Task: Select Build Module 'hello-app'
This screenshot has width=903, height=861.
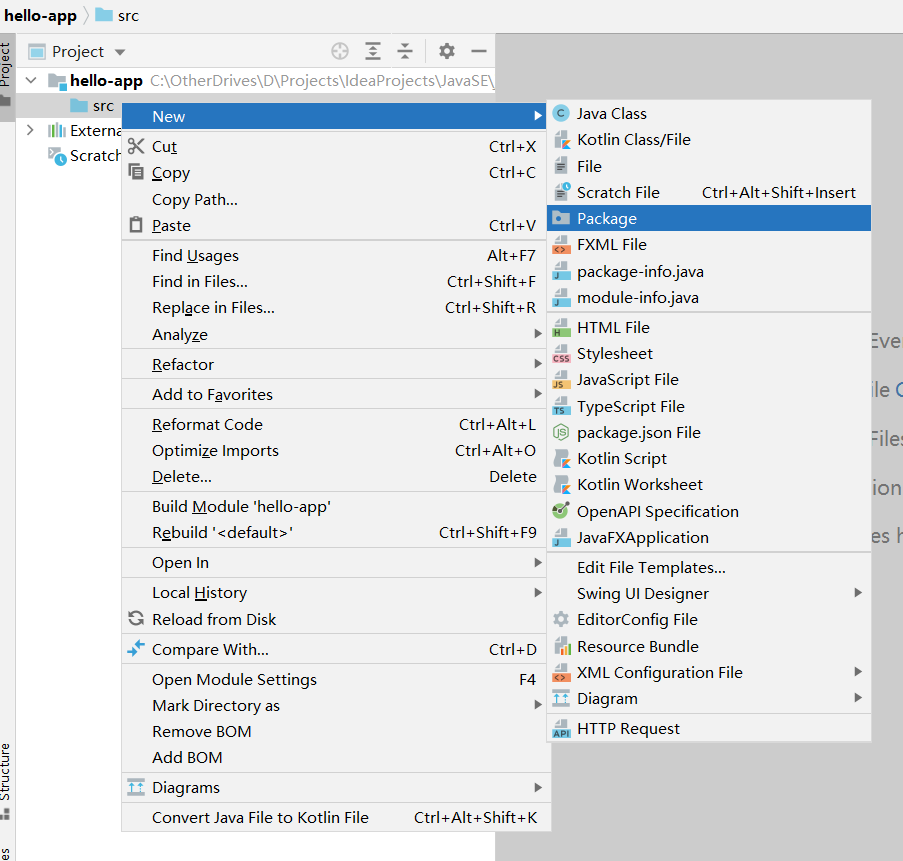Action: point(336,506)
